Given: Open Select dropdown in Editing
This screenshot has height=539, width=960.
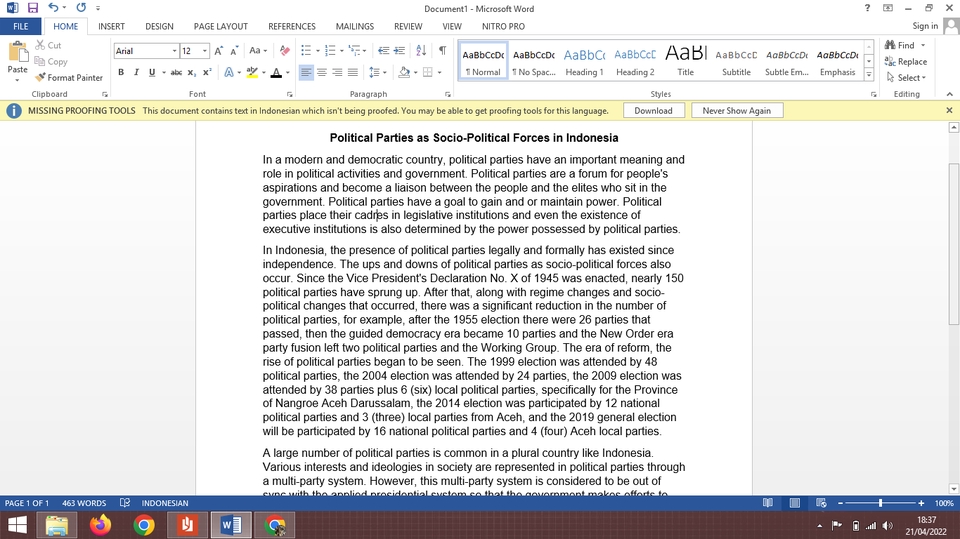Looking at the screenshot, I should [906, 78].
